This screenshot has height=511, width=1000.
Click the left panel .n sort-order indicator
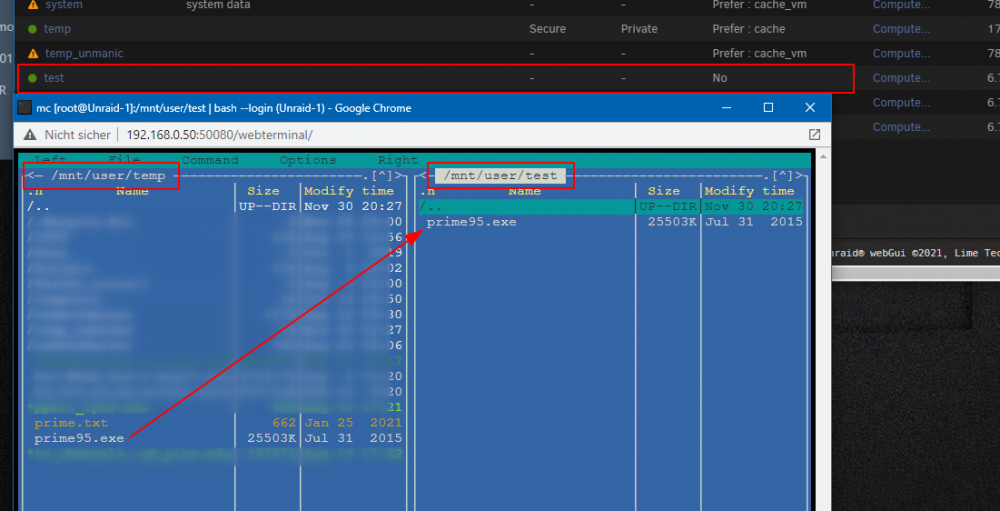coord(35,191)
